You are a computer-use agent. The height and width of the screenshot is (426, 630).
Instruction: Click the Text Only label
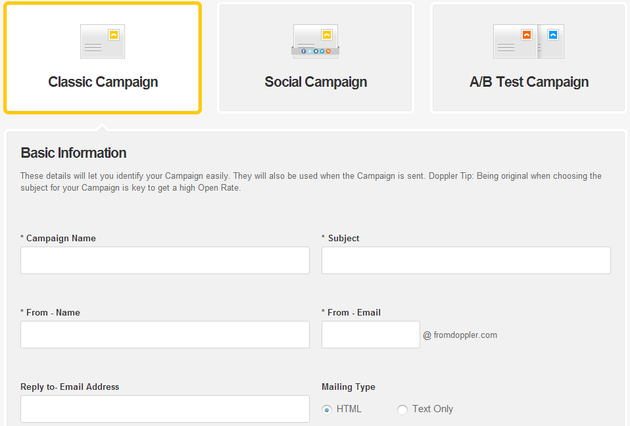pos(433,409)
